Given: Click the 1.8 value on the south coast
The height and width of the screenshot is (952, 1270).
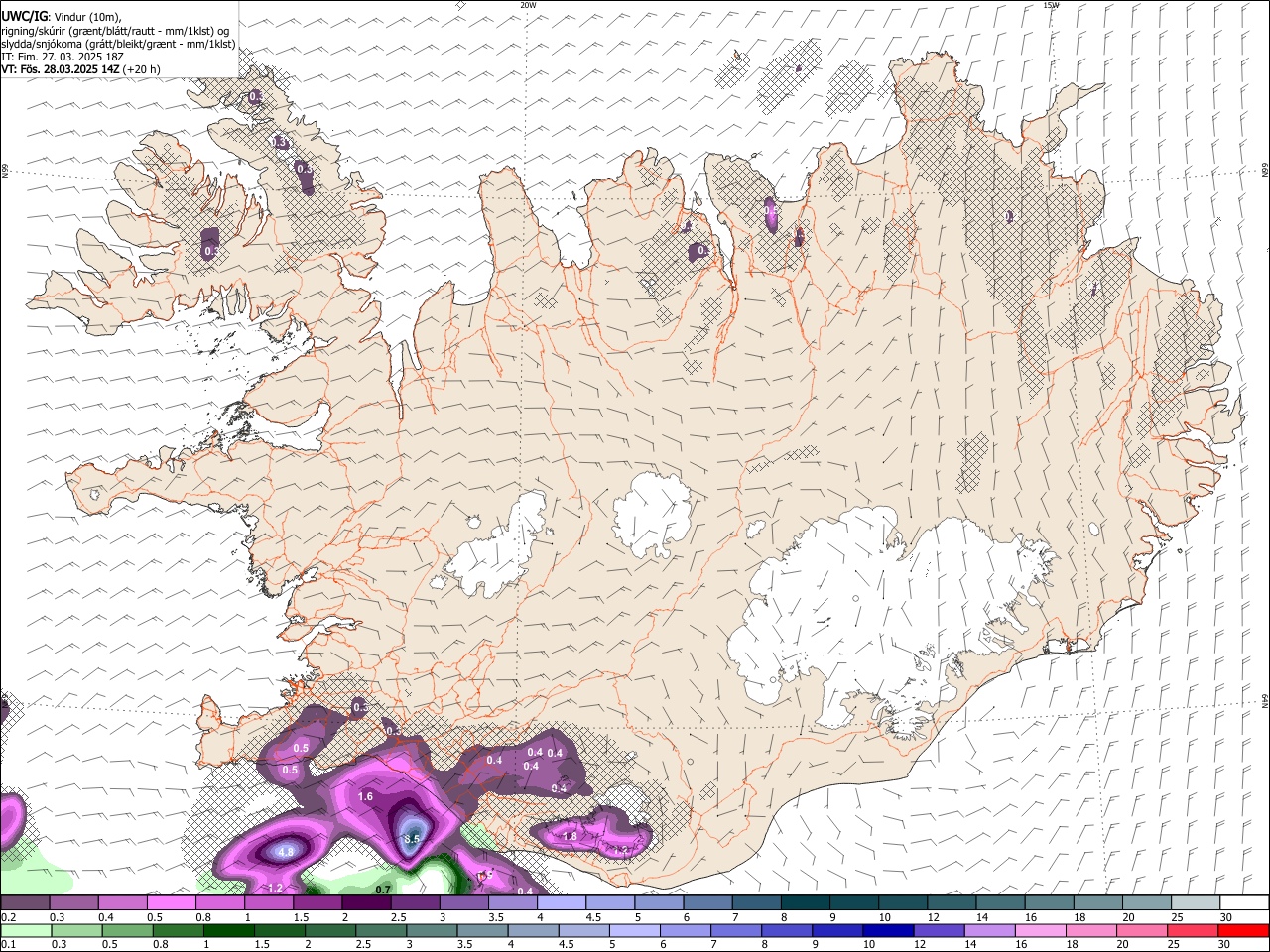Looking at the screenshot, I should [x=570, y=836].
